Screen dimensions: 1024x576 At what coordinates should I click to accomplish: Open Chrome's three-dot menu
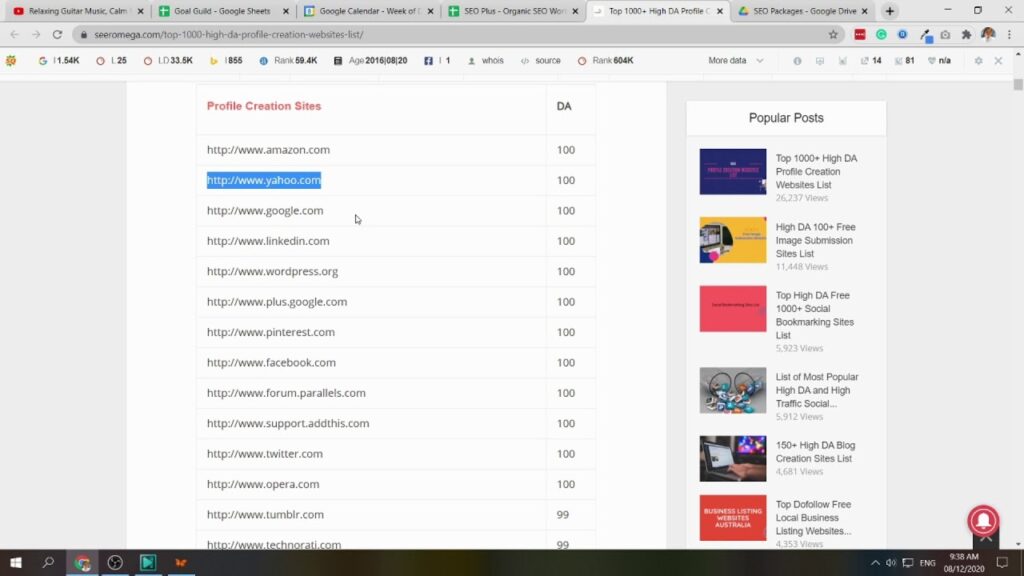click(1009, 35)
